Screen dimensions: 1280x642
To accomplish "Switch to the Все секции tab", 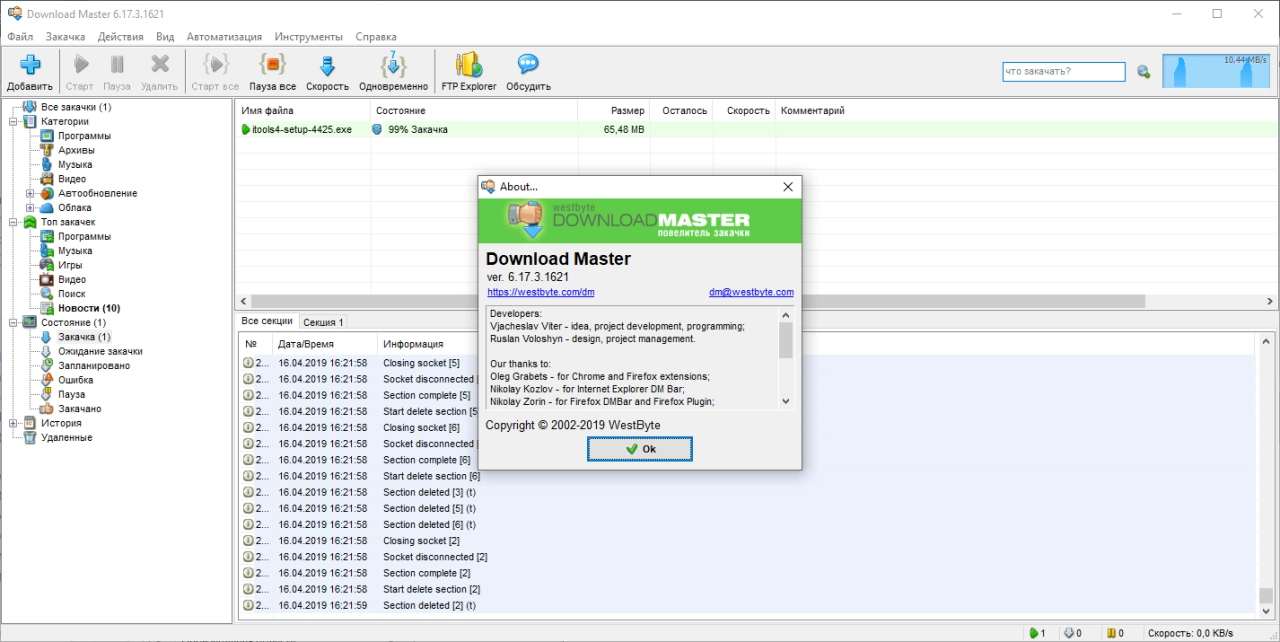I will coord(267,321).
